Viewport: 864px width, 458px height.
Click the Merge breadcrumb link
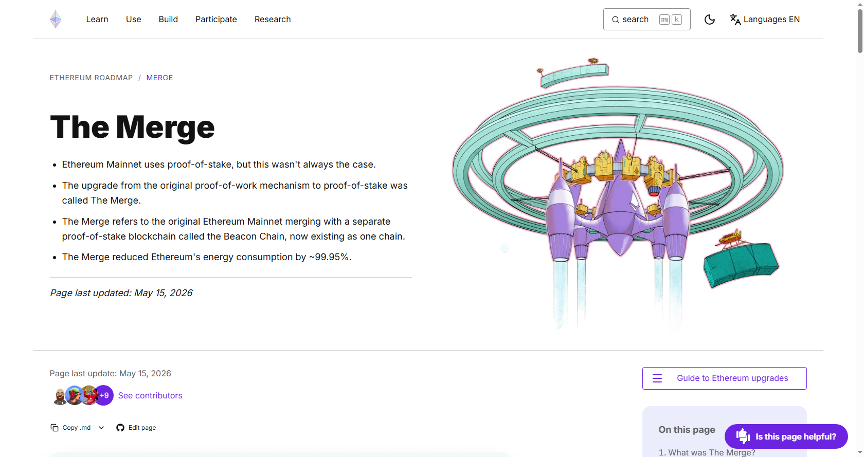click(x=159, y=78)
